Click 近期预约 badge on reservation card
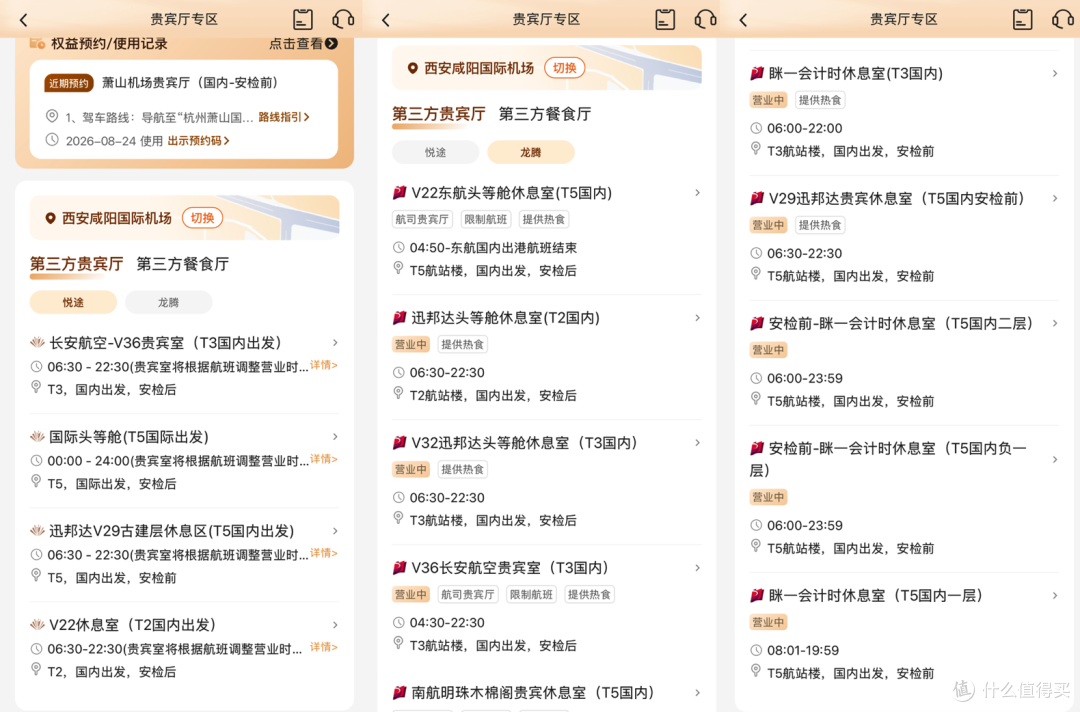This screenshot has width=1080, height=712. click(69, 83)
